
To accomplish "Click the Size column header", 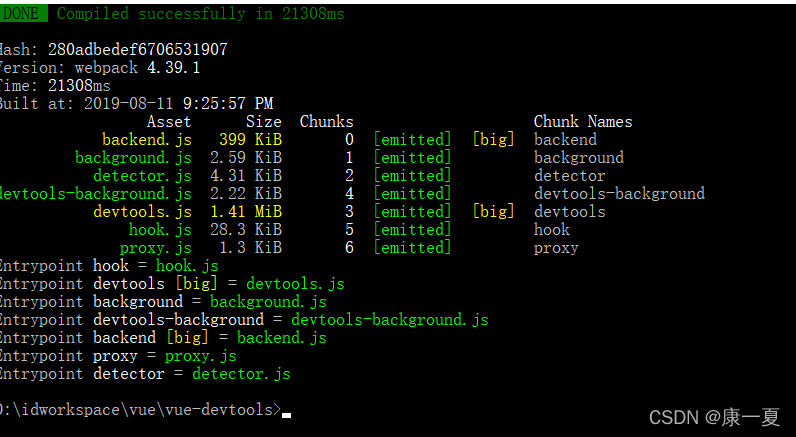I will [264, 122].
